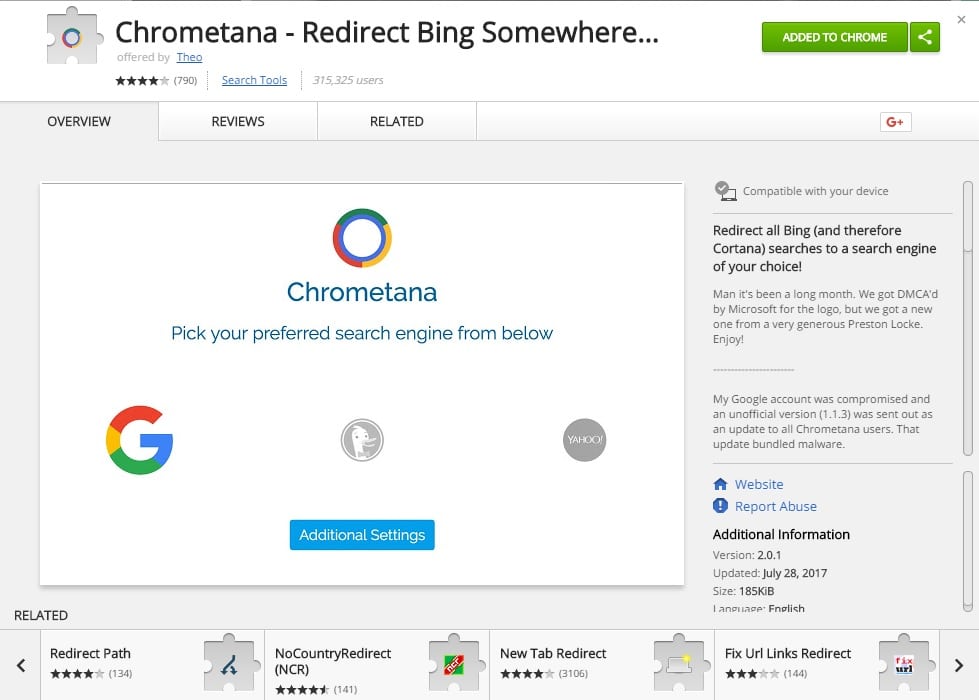Show next related extensions with right arrow
Screen dimensions: 979x700
click(x=959, y=665)
